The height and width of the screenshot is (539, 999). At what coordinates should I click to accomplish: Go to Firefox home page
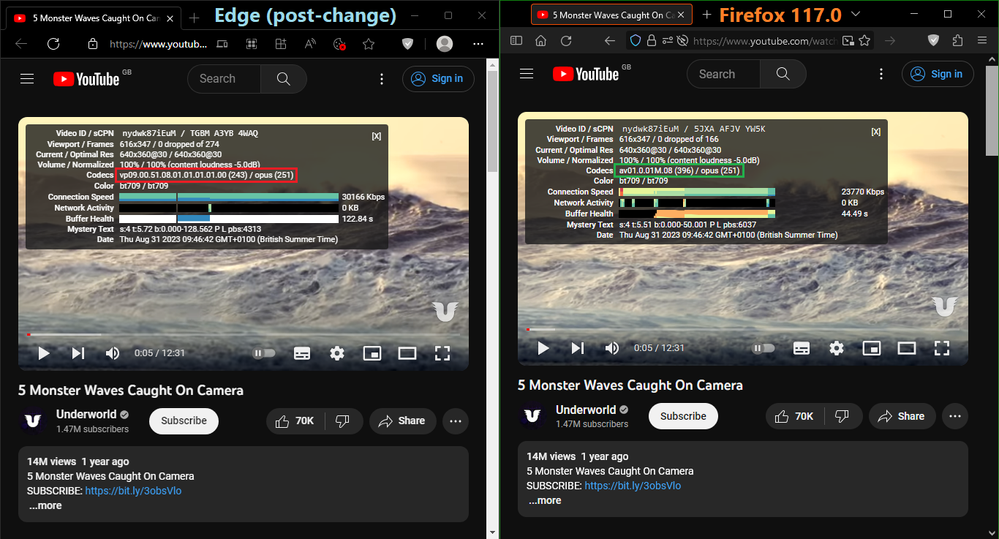pyautogui.click(x=541, y=41)
